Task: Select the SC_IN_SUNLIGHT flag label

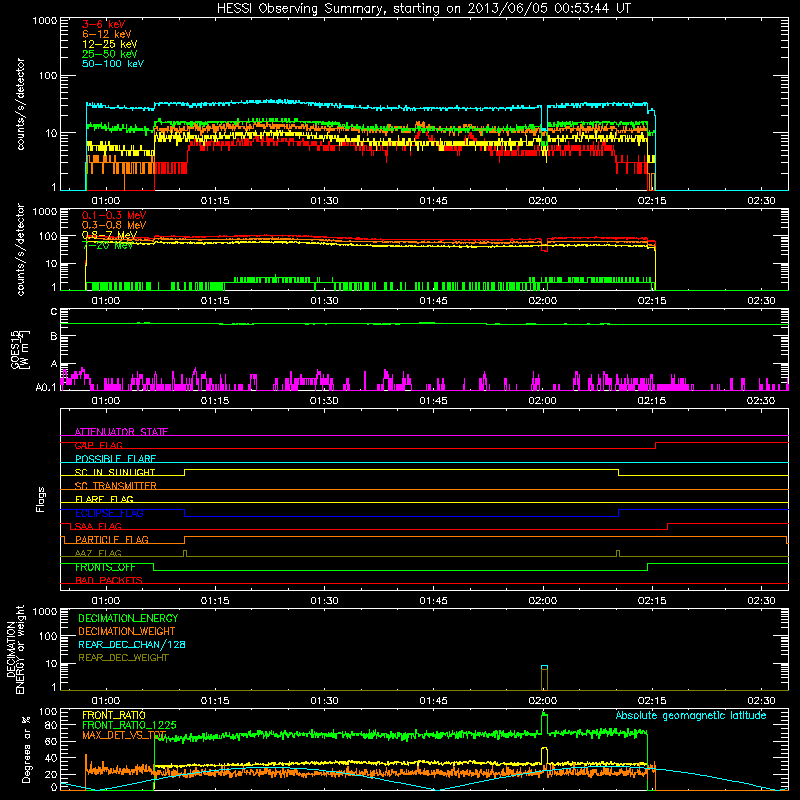Action: coord(115,472)
